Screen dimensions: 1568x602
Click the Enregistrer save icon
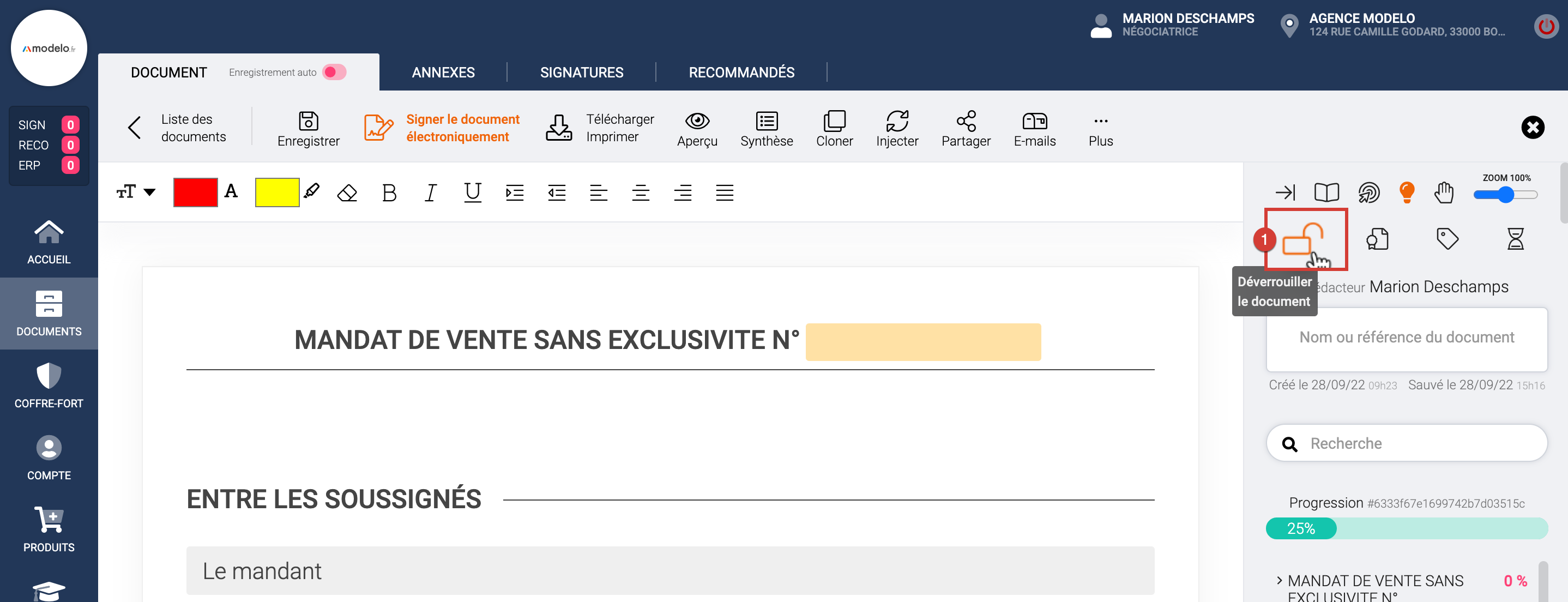[x=308, y=121]
